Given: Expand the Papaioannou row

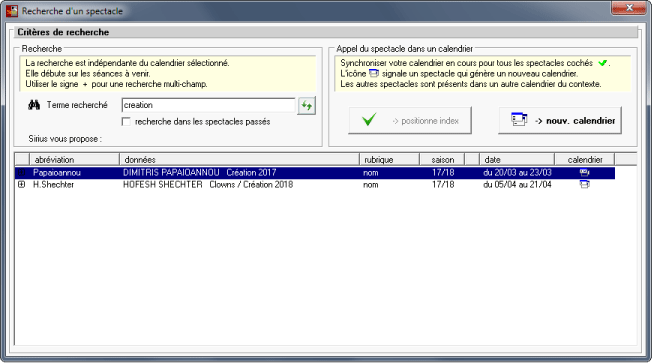Looking at the screenshot, I should pyautogui.click(x=22, y=173).
